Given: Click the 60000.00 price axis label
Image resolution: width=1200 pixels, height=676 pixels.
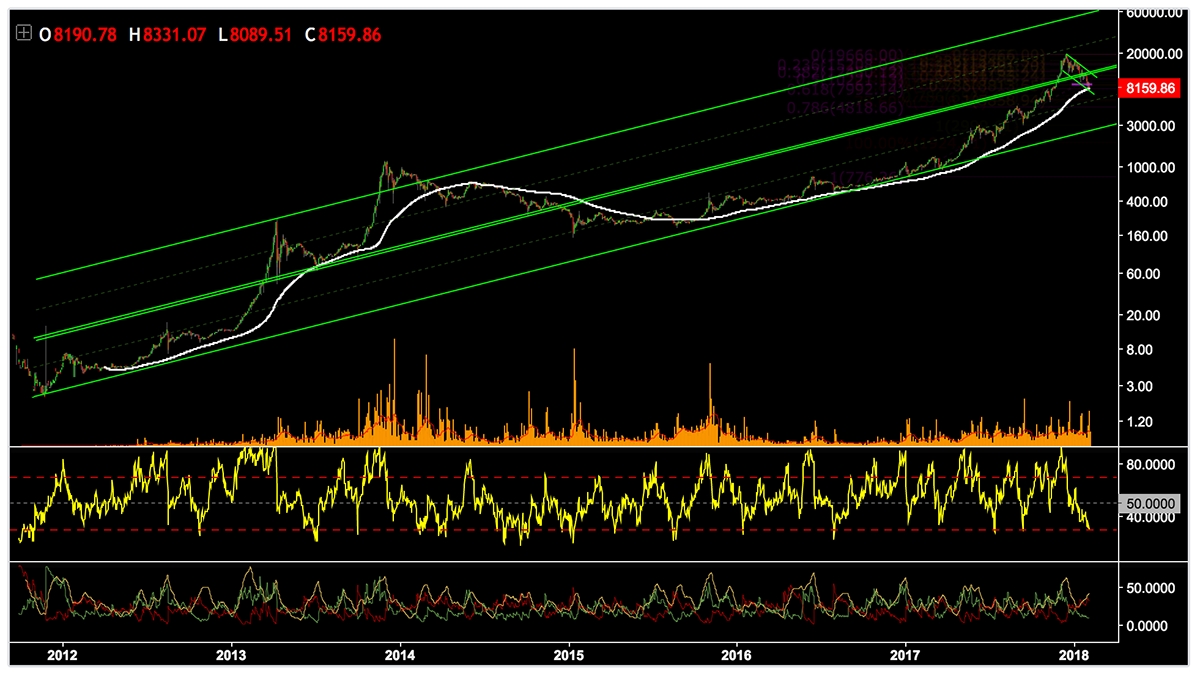Looking at the screenshot, I should click(x=1154, y=14).
